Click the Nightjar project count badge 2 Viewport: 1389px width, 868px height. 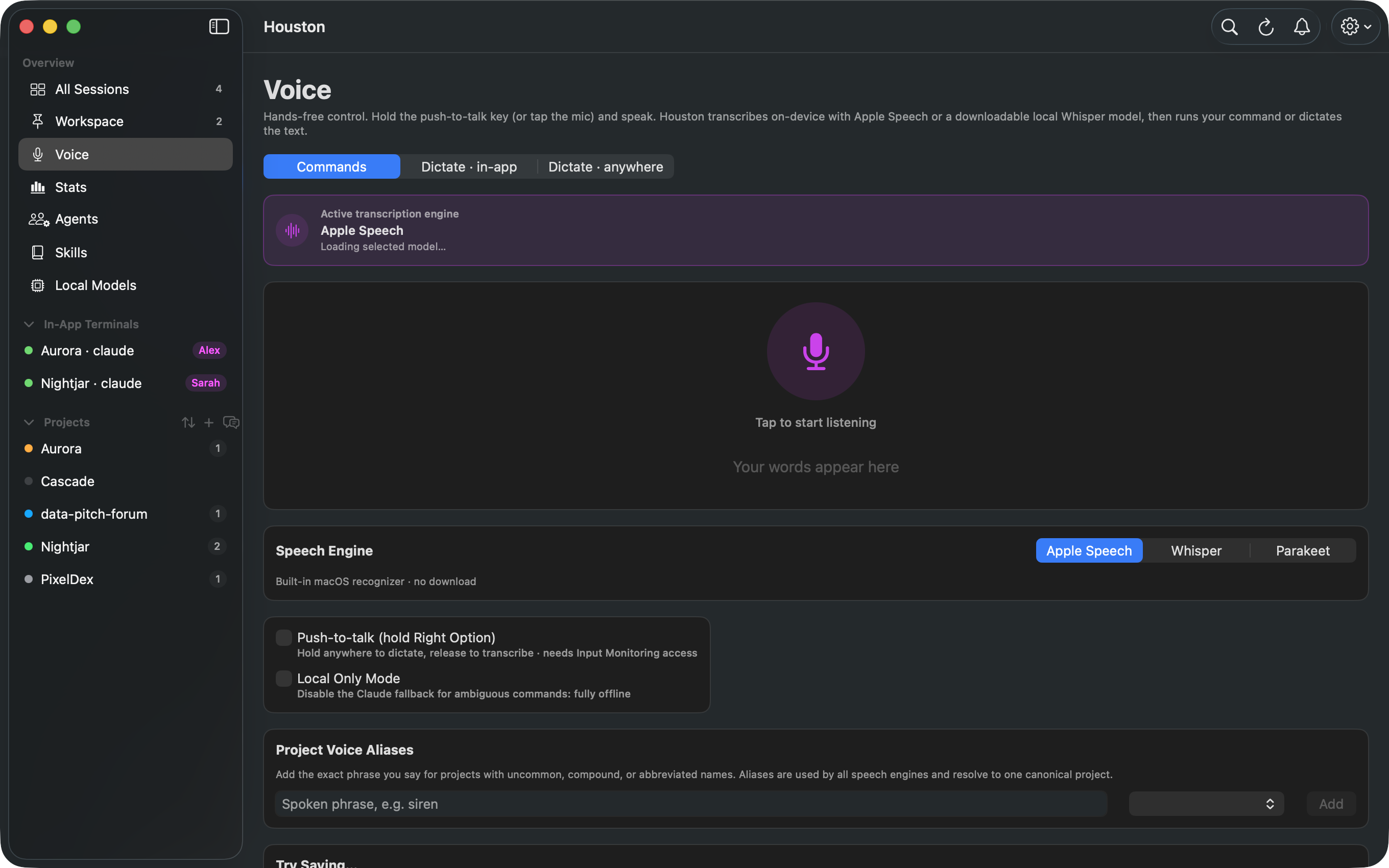point(217,546)
